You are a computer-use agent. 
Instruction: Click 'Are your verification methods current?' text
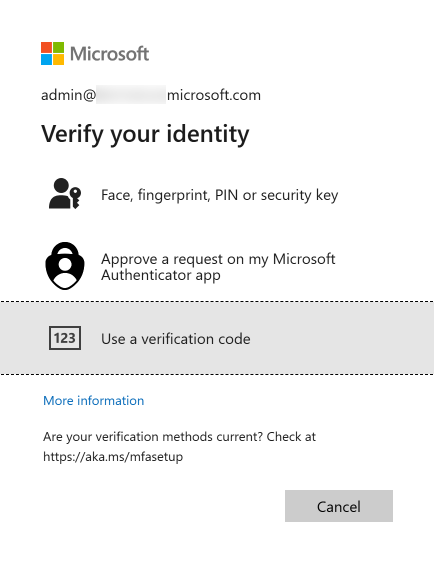point(153,437)
